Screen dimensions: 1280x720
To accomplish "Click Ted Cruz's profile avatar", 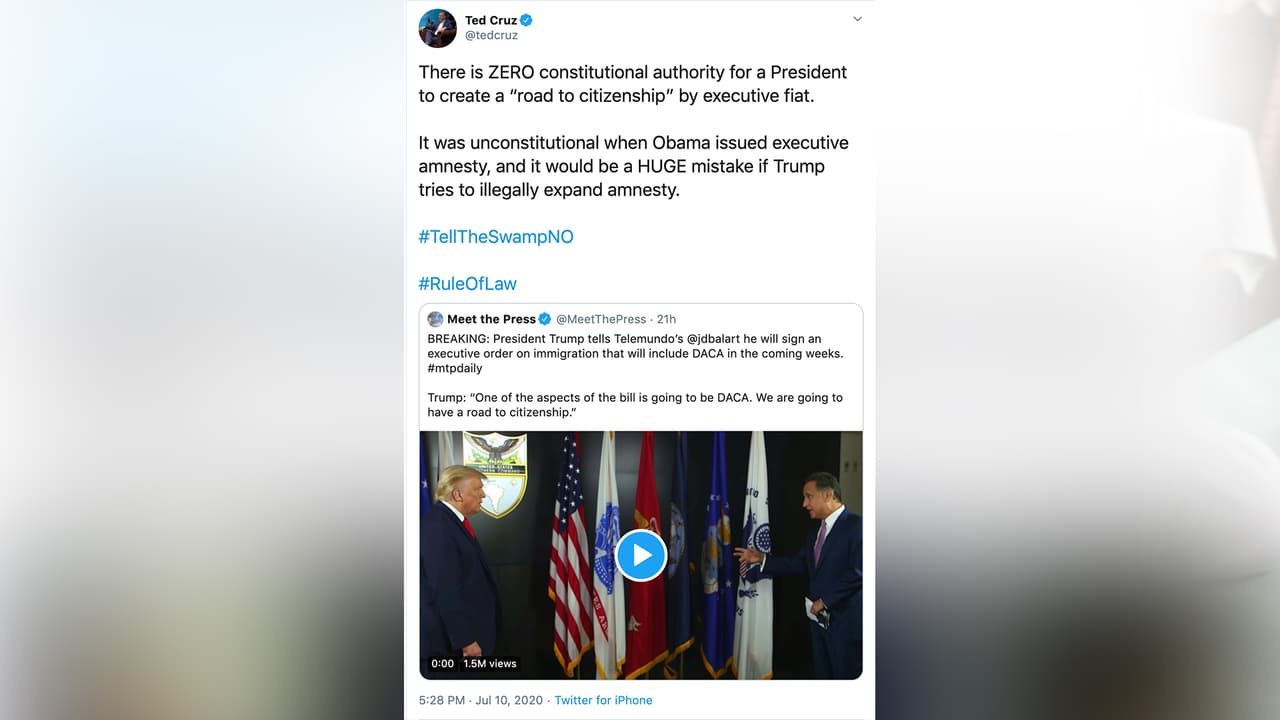I will [437, 28].
